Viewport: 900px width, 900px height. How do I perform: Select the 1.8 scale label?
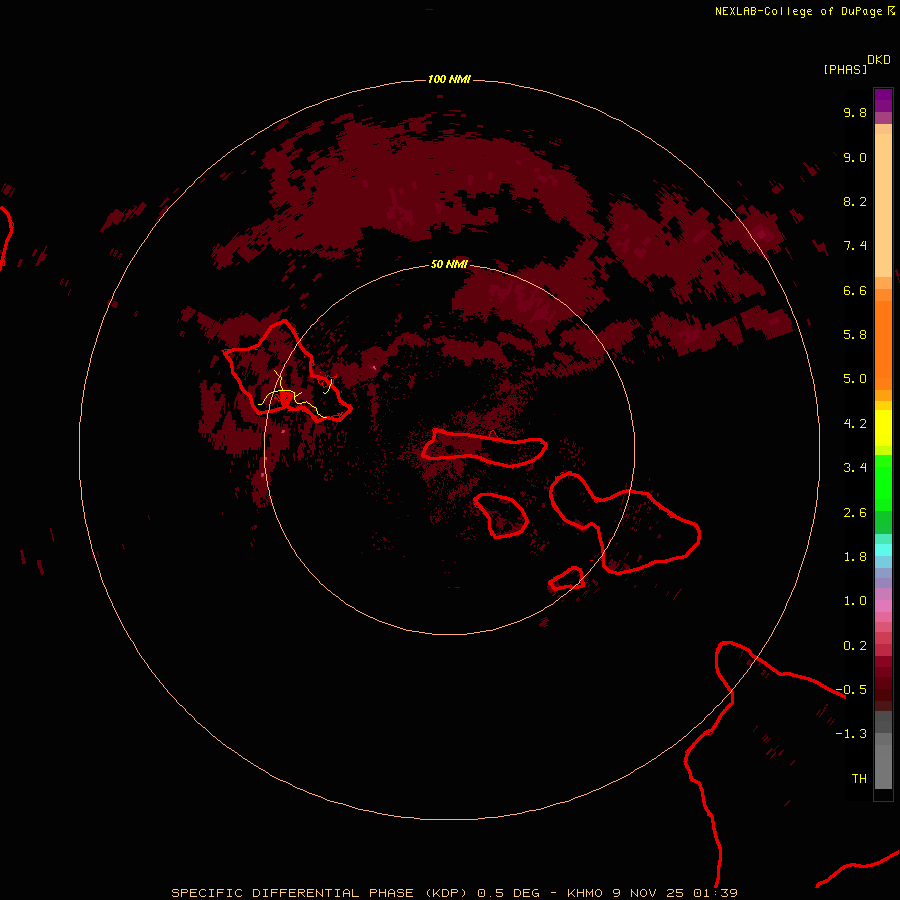855,557
